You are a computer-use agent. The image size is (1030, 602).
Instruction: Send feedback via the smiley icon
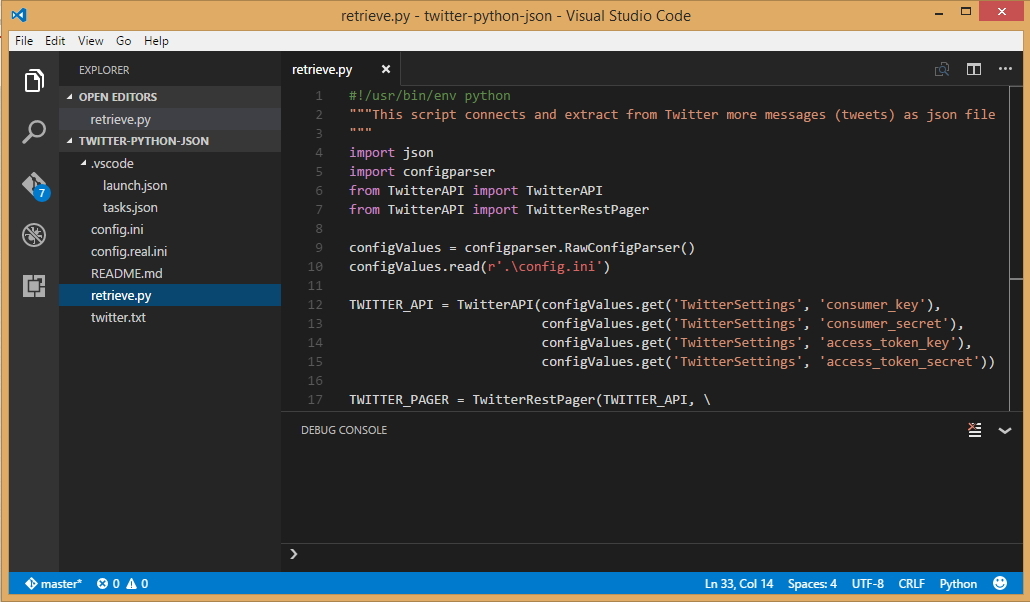(x=999, y=583)
